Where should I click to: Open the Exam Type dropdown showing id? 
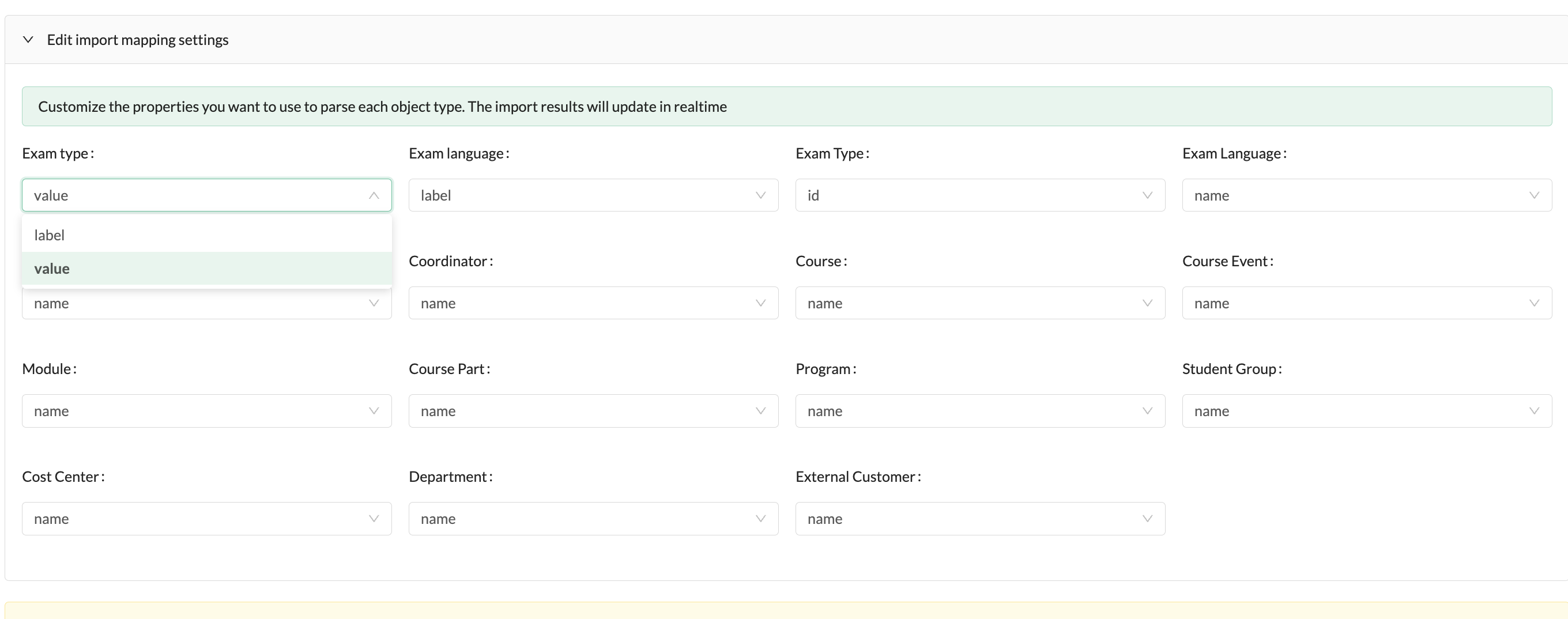[x=980, y=195]
